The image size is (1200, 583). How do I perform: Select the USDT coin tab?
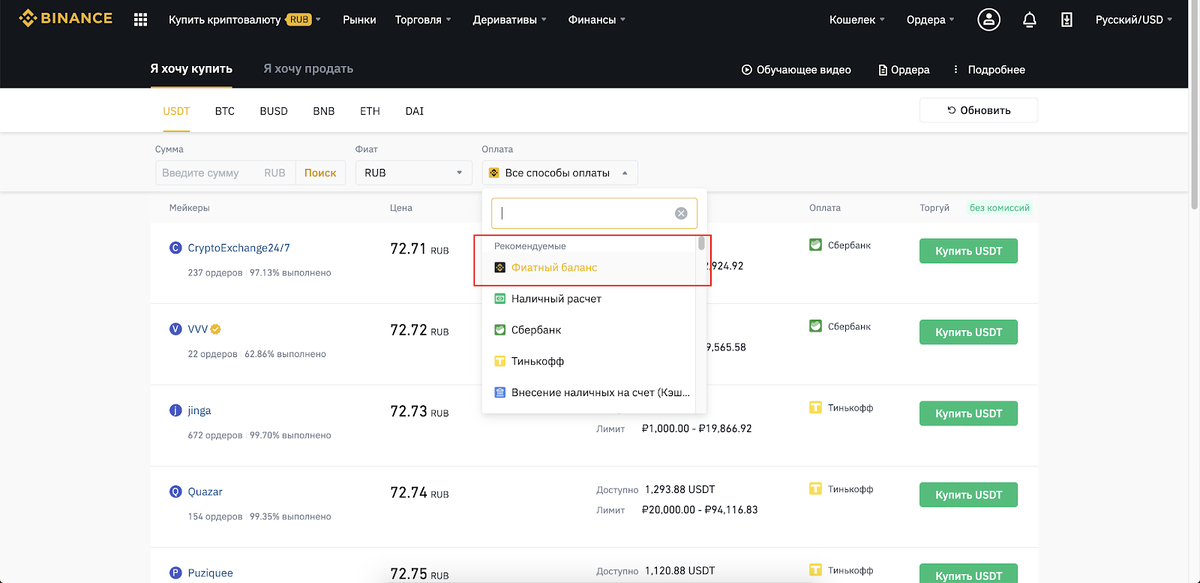pyautogui.click(x=176, y=111)
